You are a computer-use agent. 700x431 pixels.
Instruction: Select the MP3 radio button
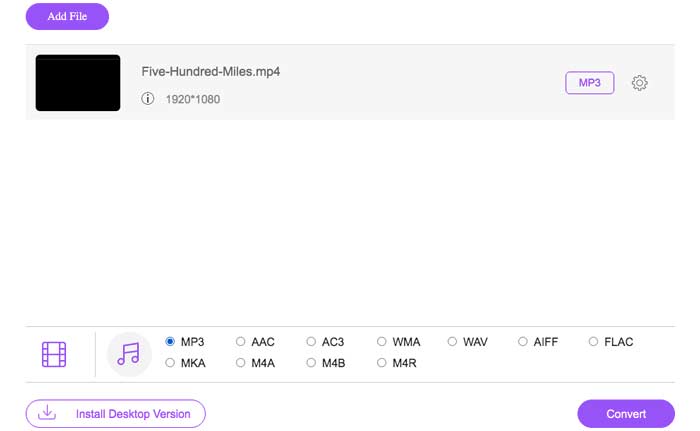click(170, 342)
